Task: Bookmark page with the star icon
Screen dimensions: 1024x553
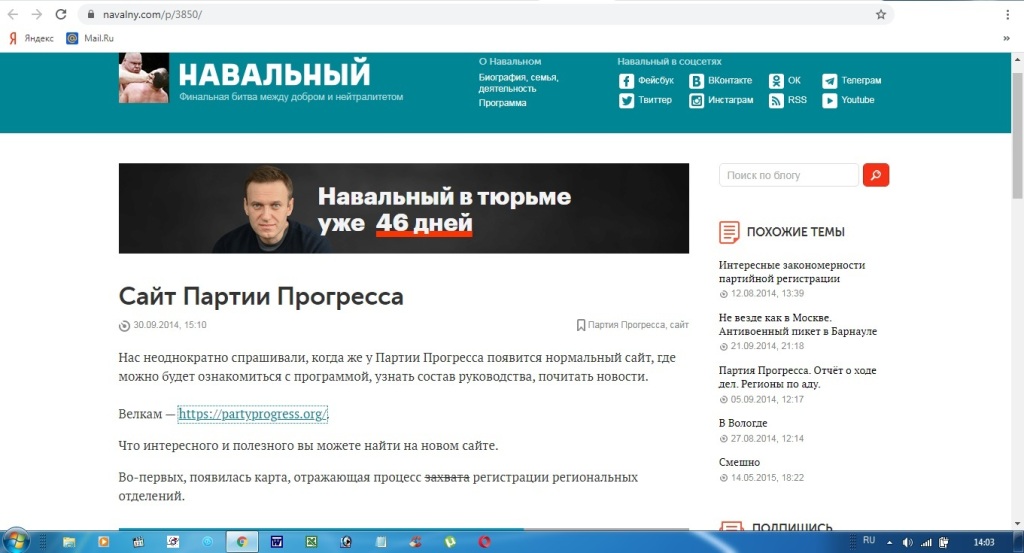Action: pyautogui.click(x=881, y=15)
